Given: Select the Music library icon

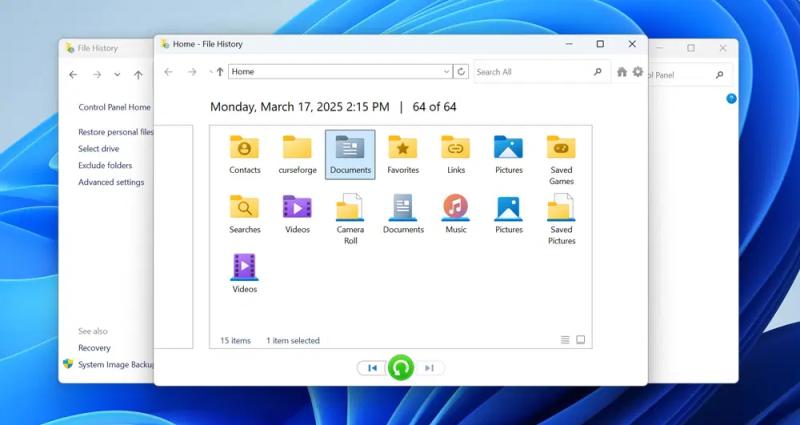Looking at the screenshot, I should (x=456, y=214).
